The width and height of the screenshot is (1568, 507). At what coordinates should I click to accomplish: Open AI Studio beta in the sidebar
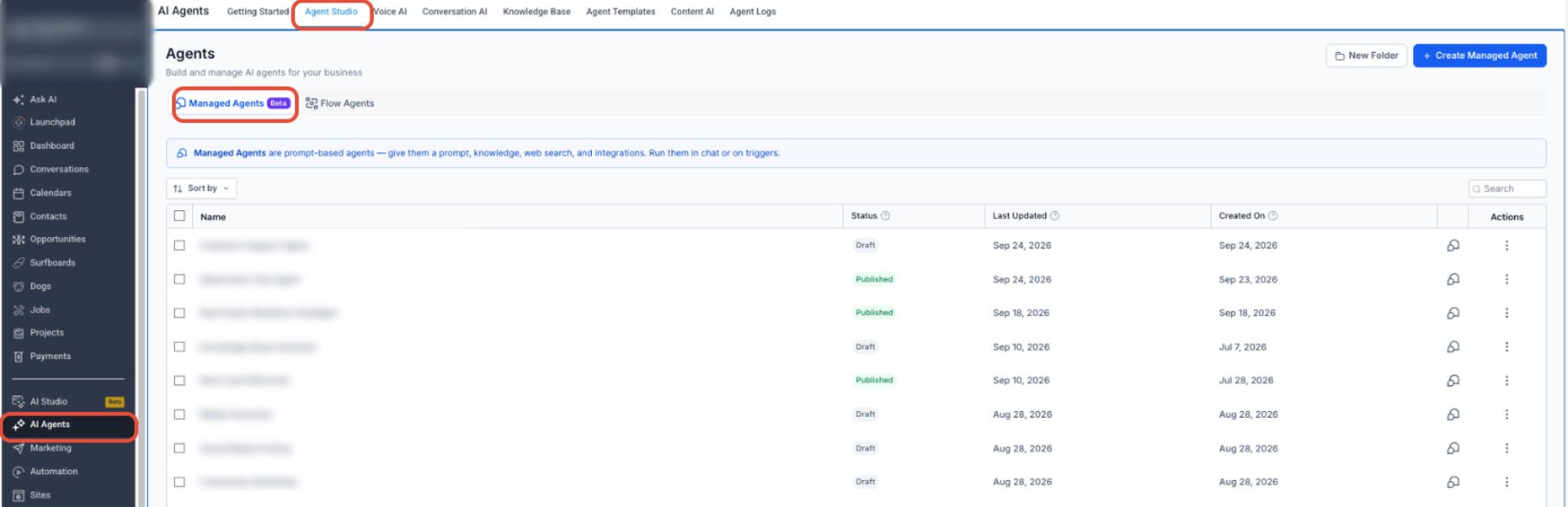click(x=67, y=401)
